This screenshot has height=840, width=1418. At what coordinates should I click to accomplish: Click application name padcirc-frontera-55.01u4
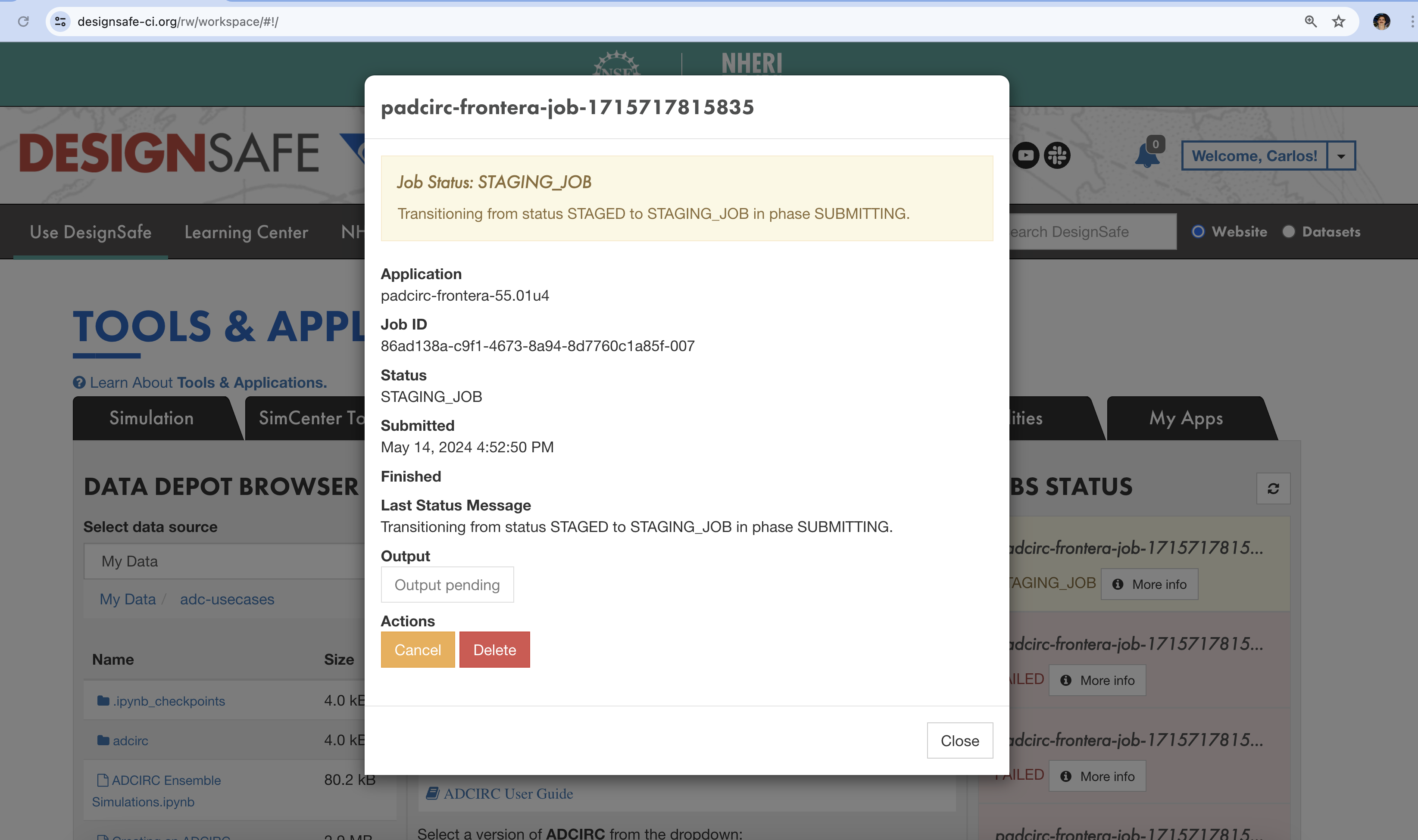click(x=465, y=296)
